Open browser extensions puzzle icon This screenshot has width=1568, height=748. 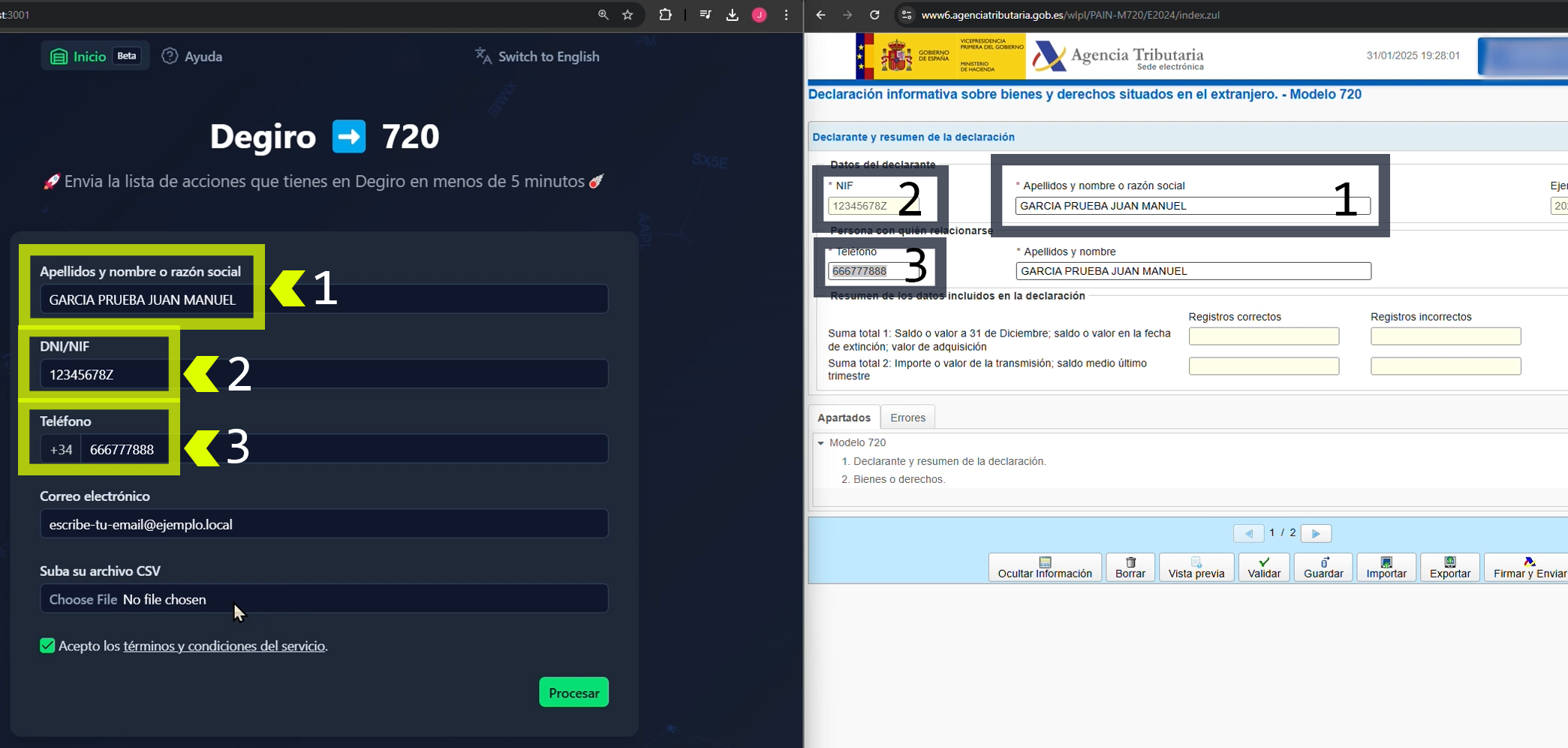coord(665,15)
